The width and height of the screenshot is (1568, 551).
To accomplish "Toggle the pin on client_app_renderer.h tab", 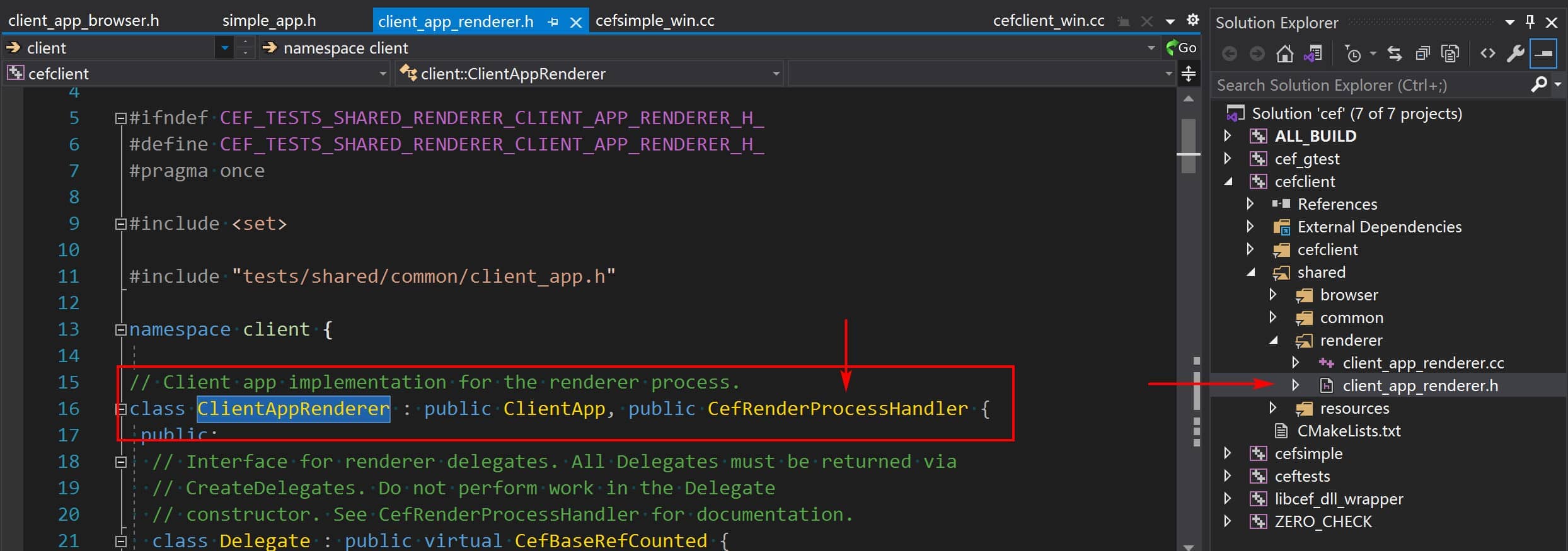I will point(553,22).
